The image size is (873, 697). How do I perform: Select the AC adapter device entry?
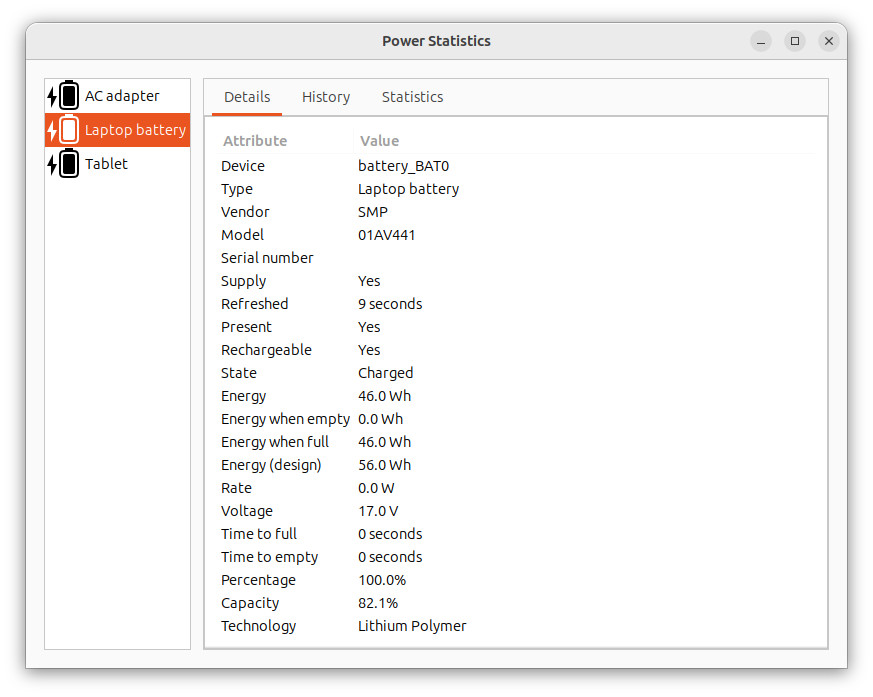[117, 96]
